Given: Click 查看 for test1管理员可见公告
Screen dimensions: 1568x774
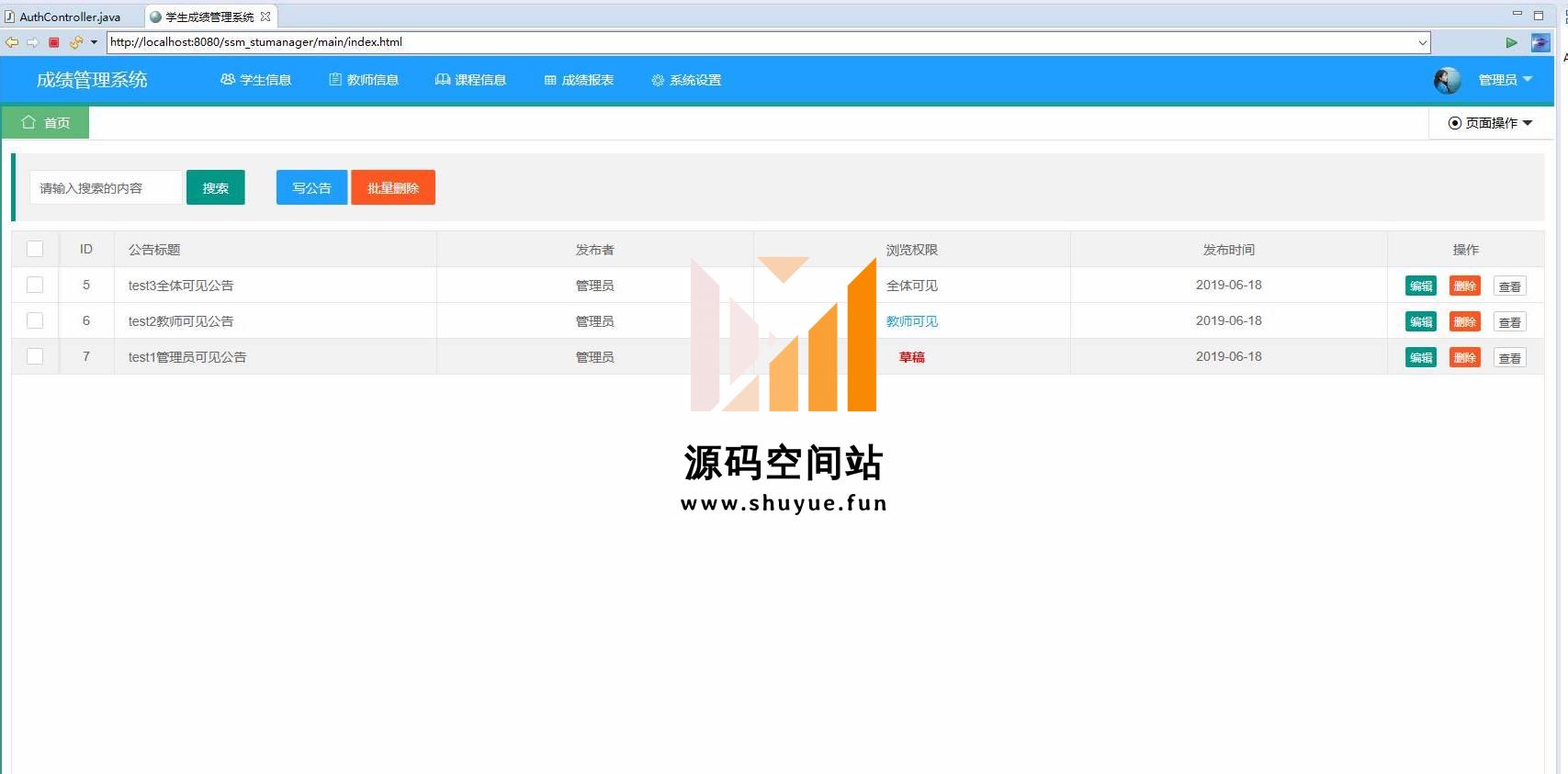Looking at the screenshot, I should [x=1510, y=358].
